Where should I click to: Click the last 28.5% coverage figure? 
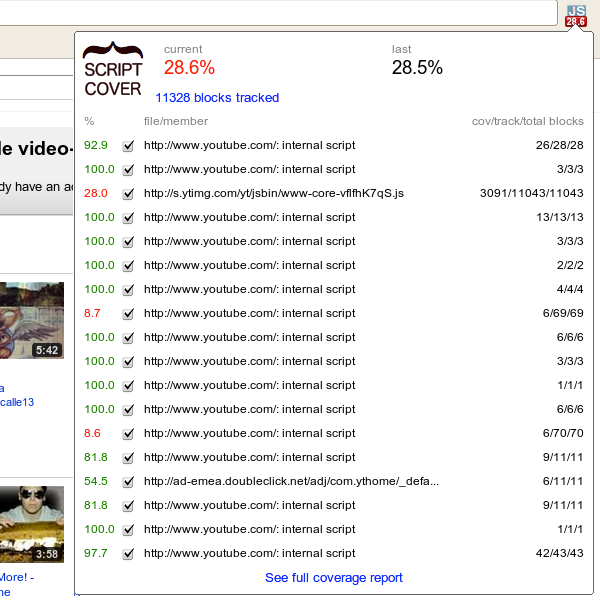coord(417,68)
